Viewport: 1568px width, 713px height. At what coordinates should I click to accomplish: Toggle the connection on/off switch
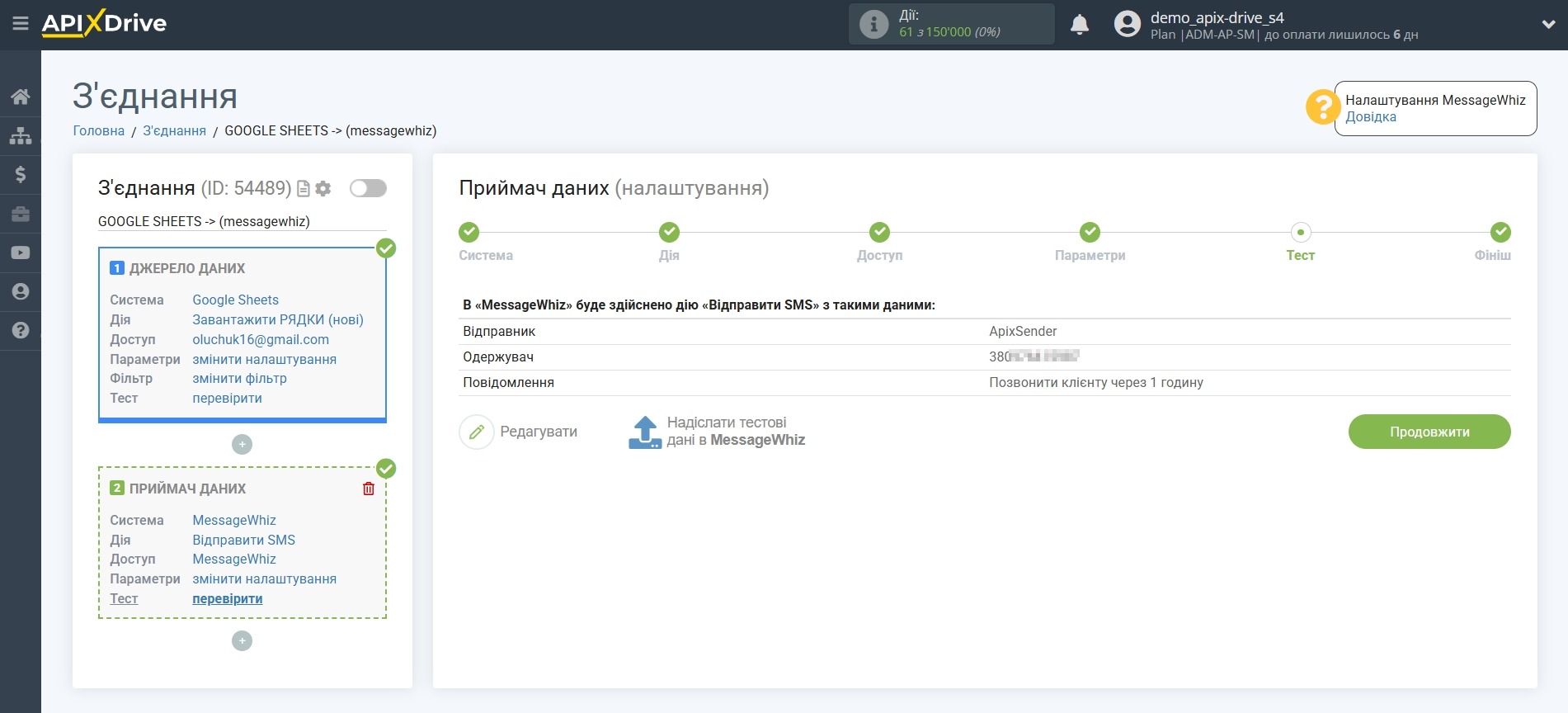click(368, 188)
